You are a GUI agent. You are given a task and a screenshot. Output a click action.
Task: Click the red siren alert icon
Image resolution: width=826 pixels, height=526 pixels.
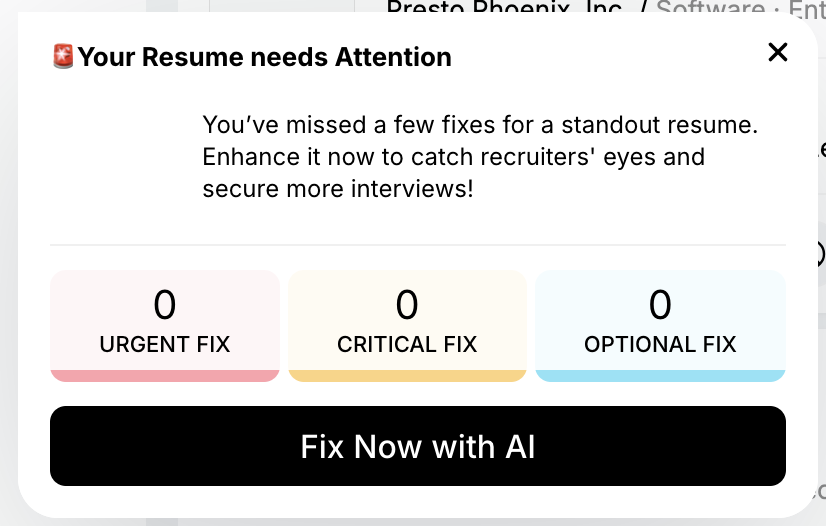(x=63, y=57)
